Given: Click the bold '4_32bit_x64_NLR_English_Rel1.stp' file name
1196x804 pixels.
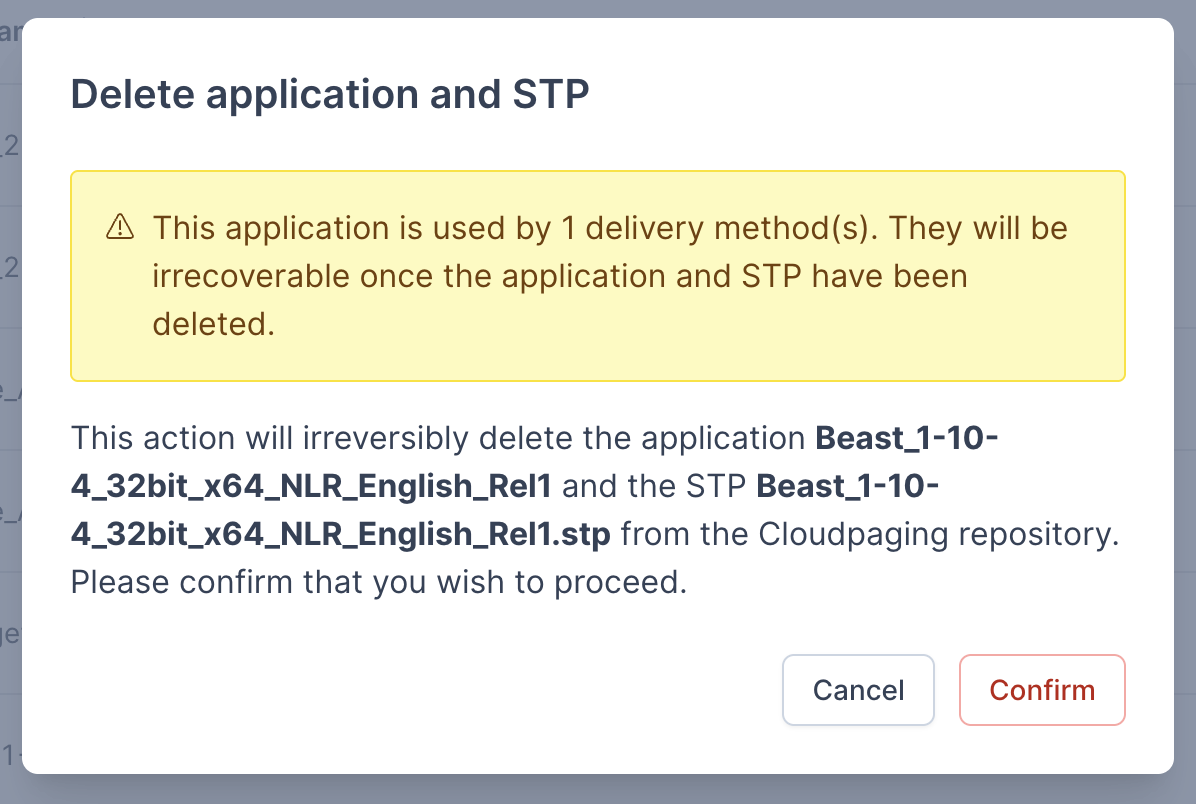Looking at the screenshot, I should coord(340,534).
